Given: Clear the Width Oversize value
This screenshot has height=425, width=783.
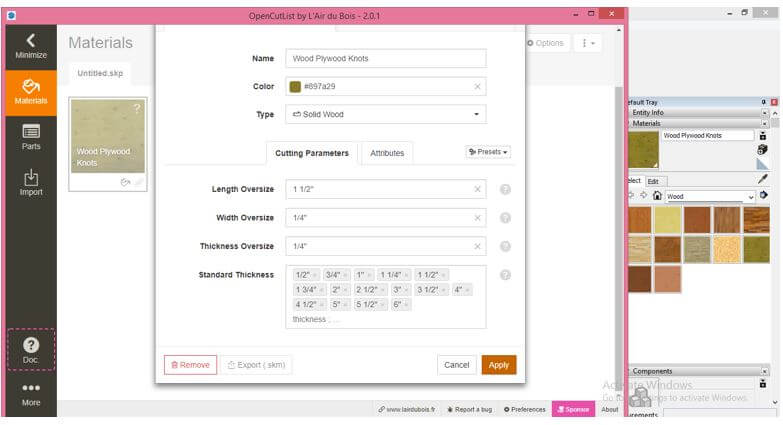Looking at the screenshot, I should pos(477,218).
